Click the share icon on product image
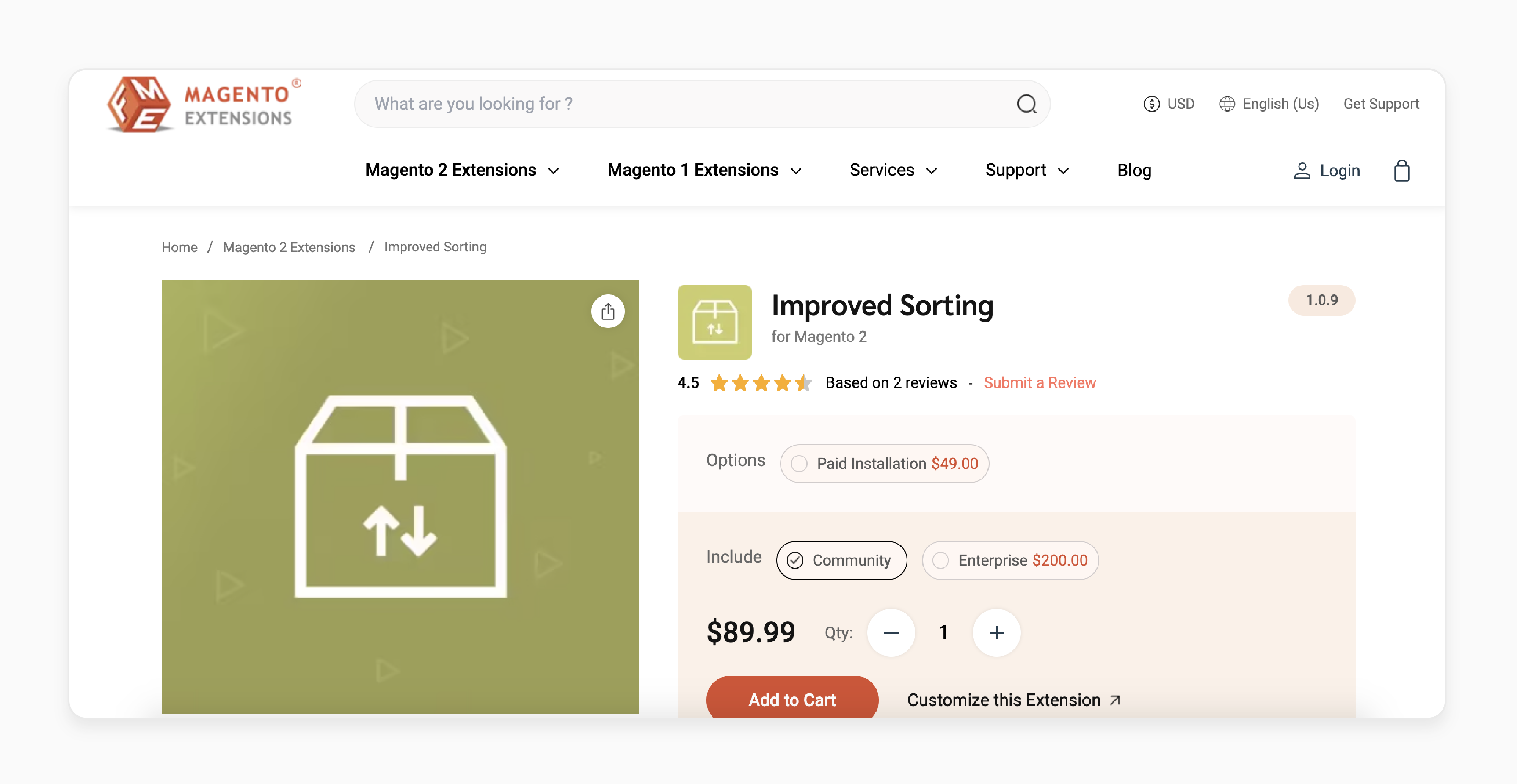 (x=607, y=311)
